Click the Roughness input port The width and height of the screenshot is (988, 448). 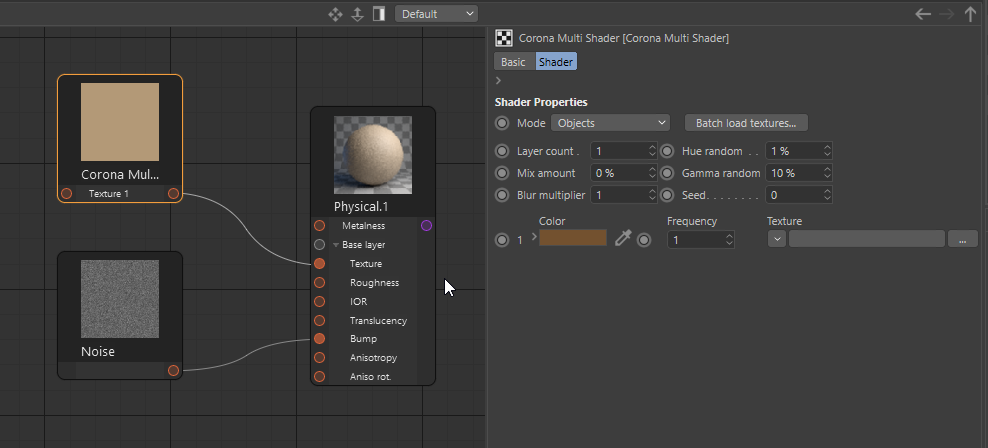tap(319, 282)
